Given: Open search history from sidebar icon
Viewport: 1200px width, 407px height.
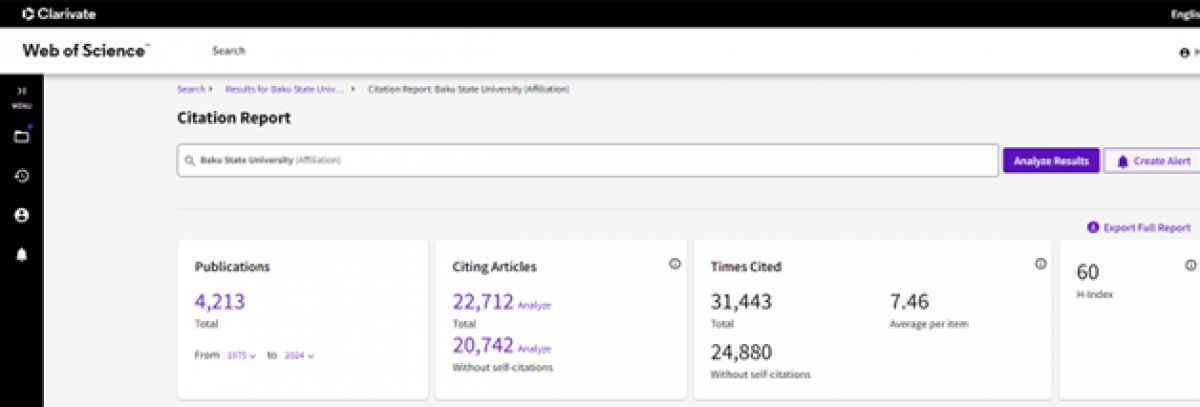Looking at the screenshot, I should (21, 176).
